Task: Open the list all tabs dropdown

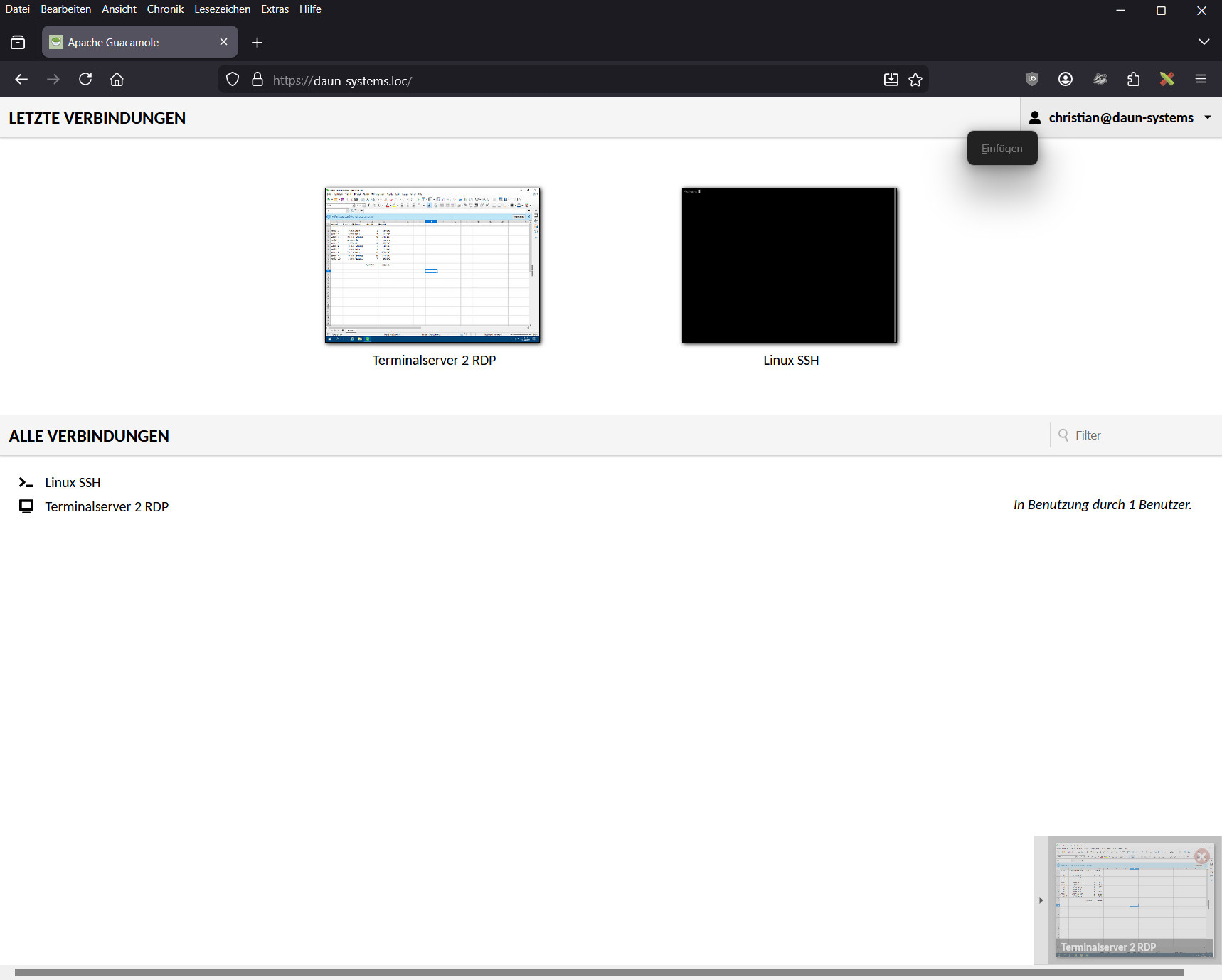Action: [x=1204, y=42]
